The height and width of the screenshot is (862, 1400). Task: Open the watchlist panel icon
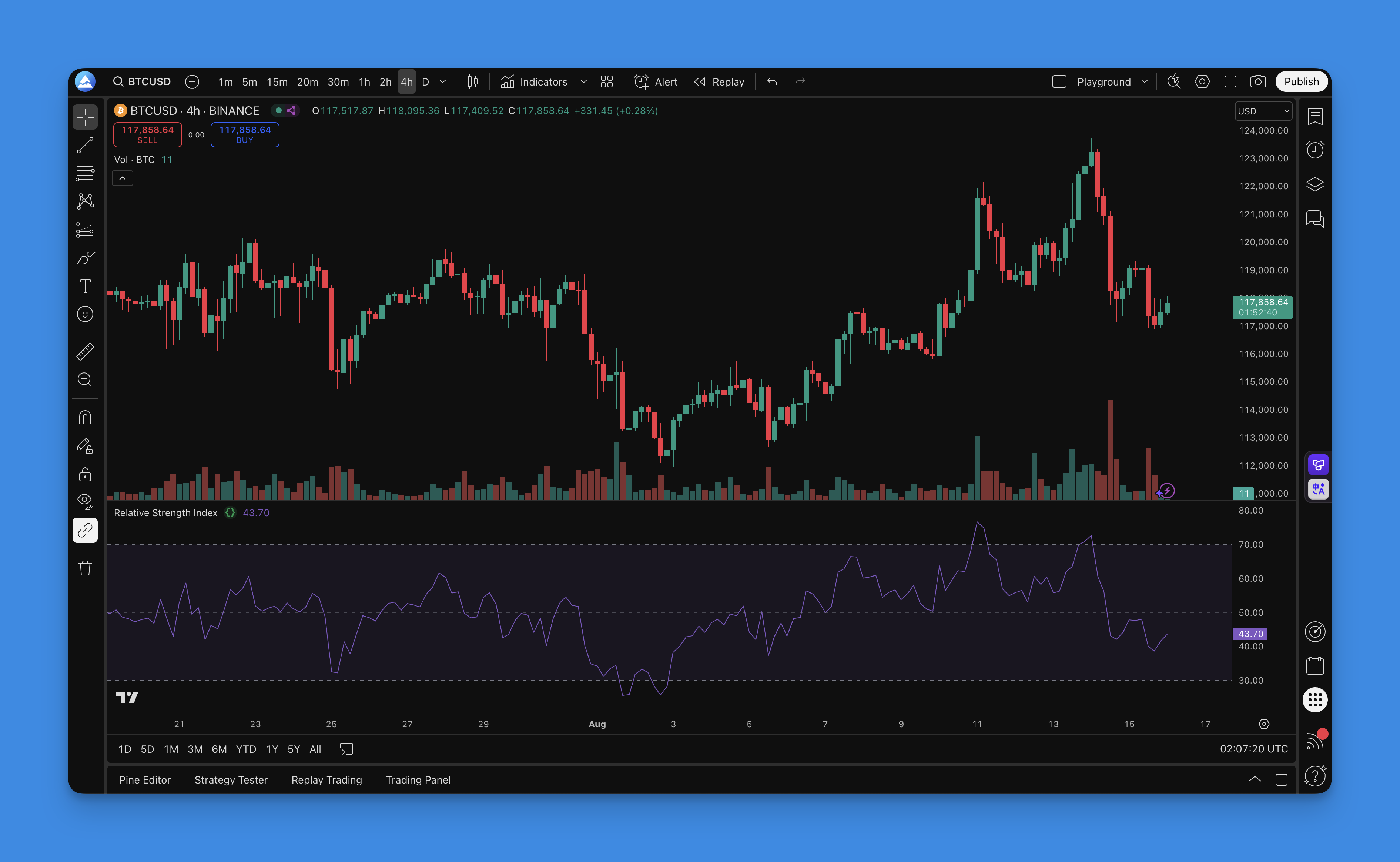click(1315, 116)
